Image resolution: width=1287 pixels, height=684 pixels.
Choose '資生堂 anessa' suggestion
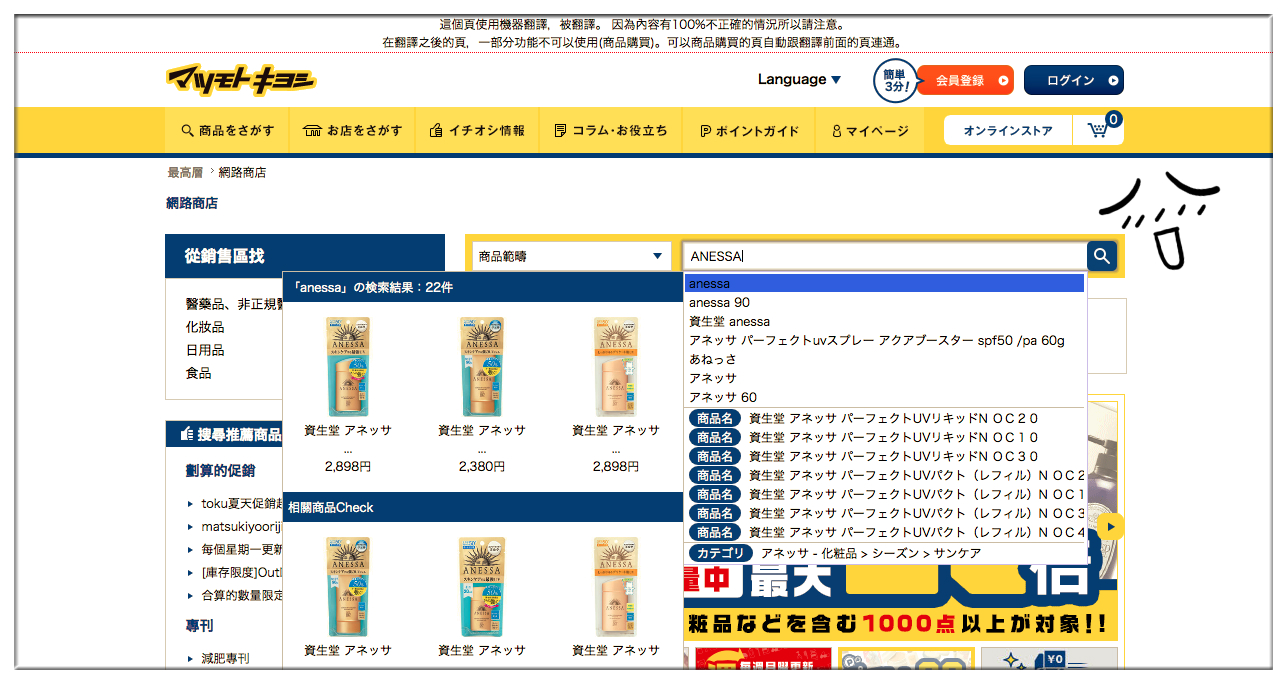coord(729,322)
